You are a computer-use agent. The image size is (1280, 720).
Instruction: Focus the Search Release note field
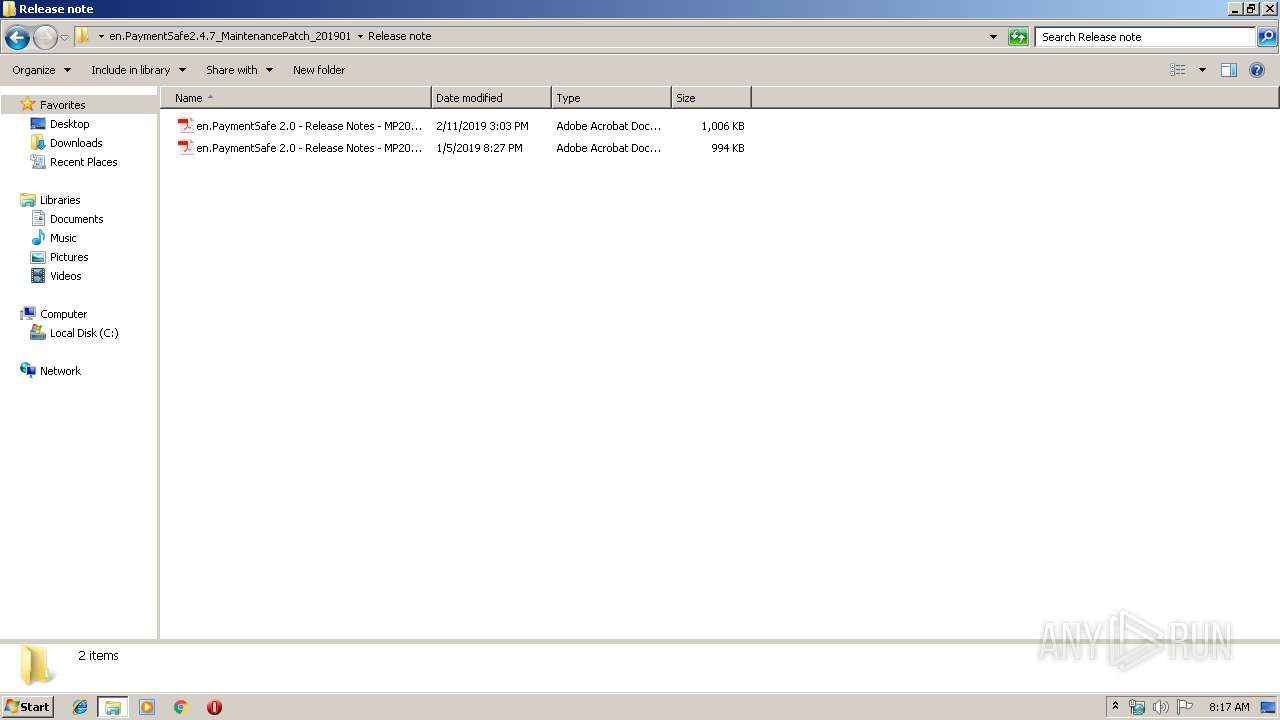coord(1145,37)
